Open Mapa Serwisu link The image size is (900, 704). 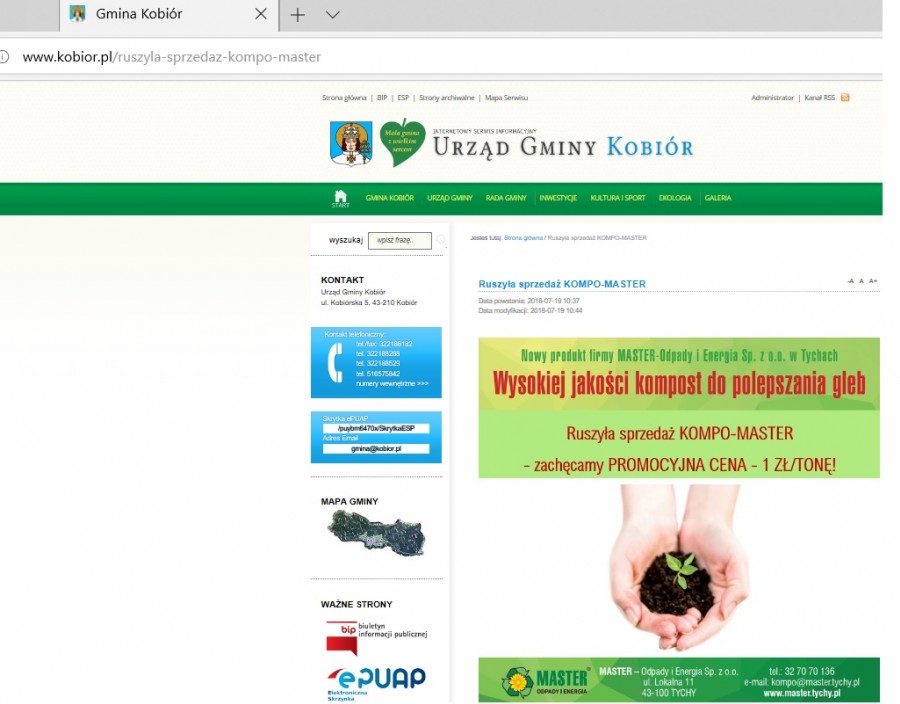point(506,98)
